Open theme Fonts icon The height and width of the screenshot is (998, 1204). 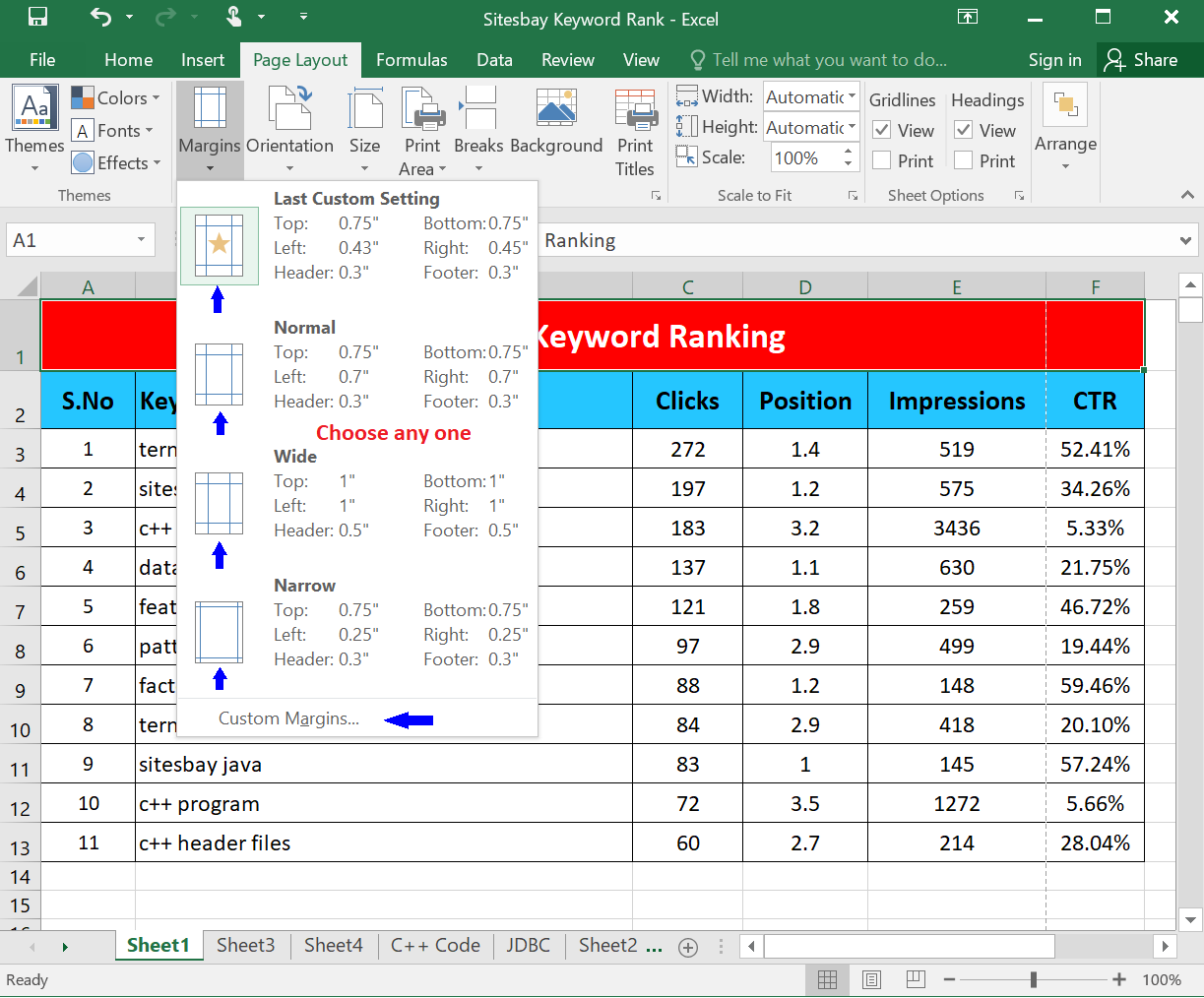[x=83, y=131]
